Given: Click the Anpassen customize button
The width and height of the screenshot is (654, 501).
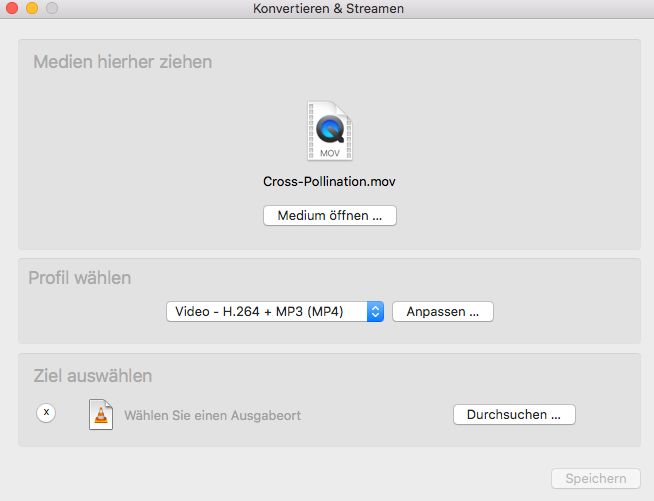Looking at the screenshot, I should (443, 312).
